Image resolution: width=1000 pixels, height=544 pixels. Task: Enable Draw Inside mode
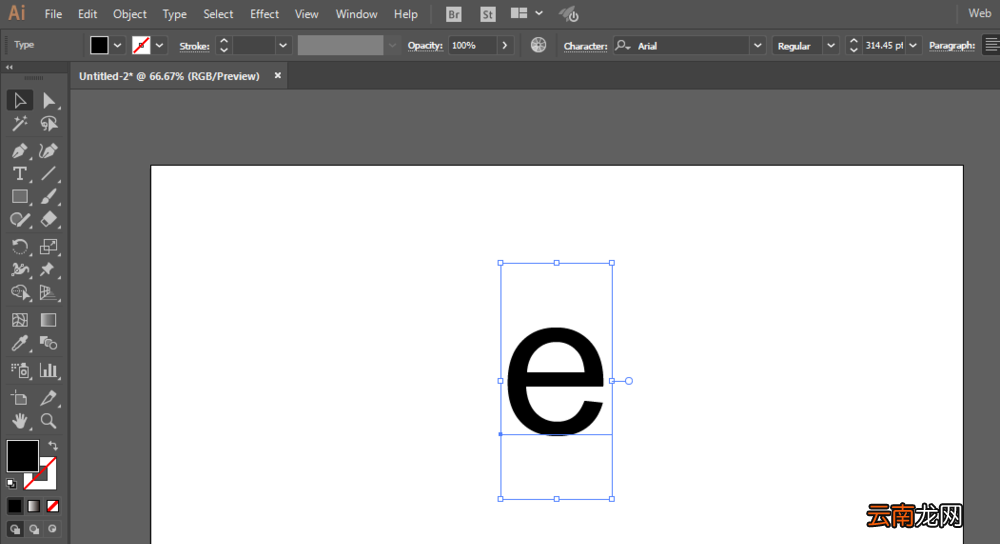[52, 529]
